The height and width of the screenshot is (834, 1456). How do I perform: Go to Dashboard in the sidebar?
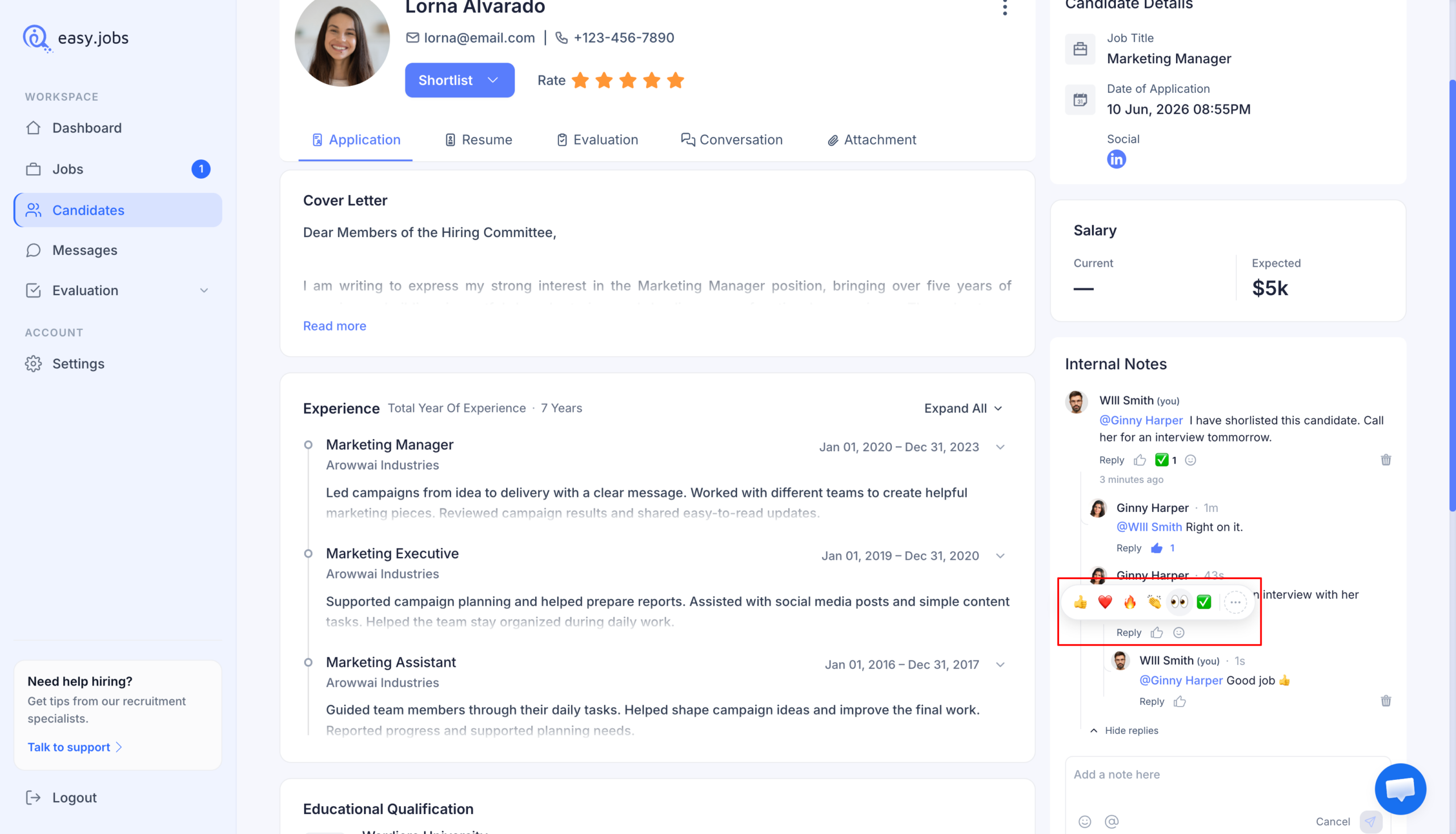(x=118, y=128)
